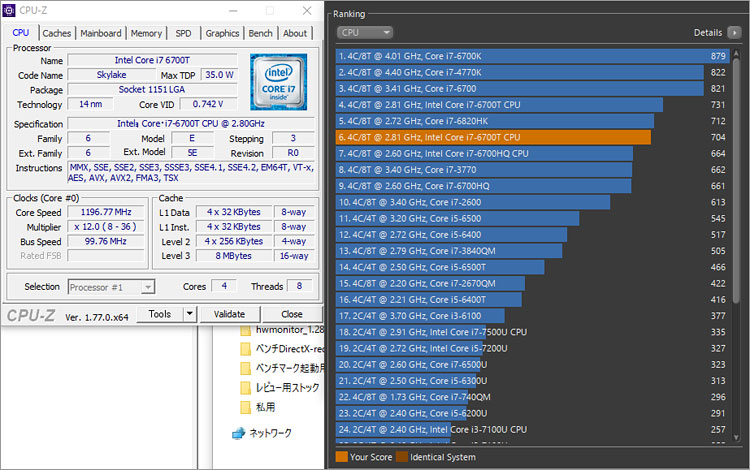Select ranking row 1 Core i7-6700K
The image size is (750, 470).
tap(532, 56)
